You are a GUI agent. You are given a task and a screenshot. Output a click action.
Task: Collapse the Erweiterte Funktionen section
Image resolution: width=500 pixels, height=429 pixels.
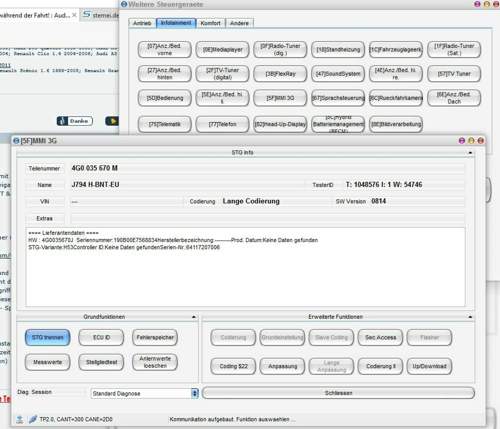coord(470,317)
